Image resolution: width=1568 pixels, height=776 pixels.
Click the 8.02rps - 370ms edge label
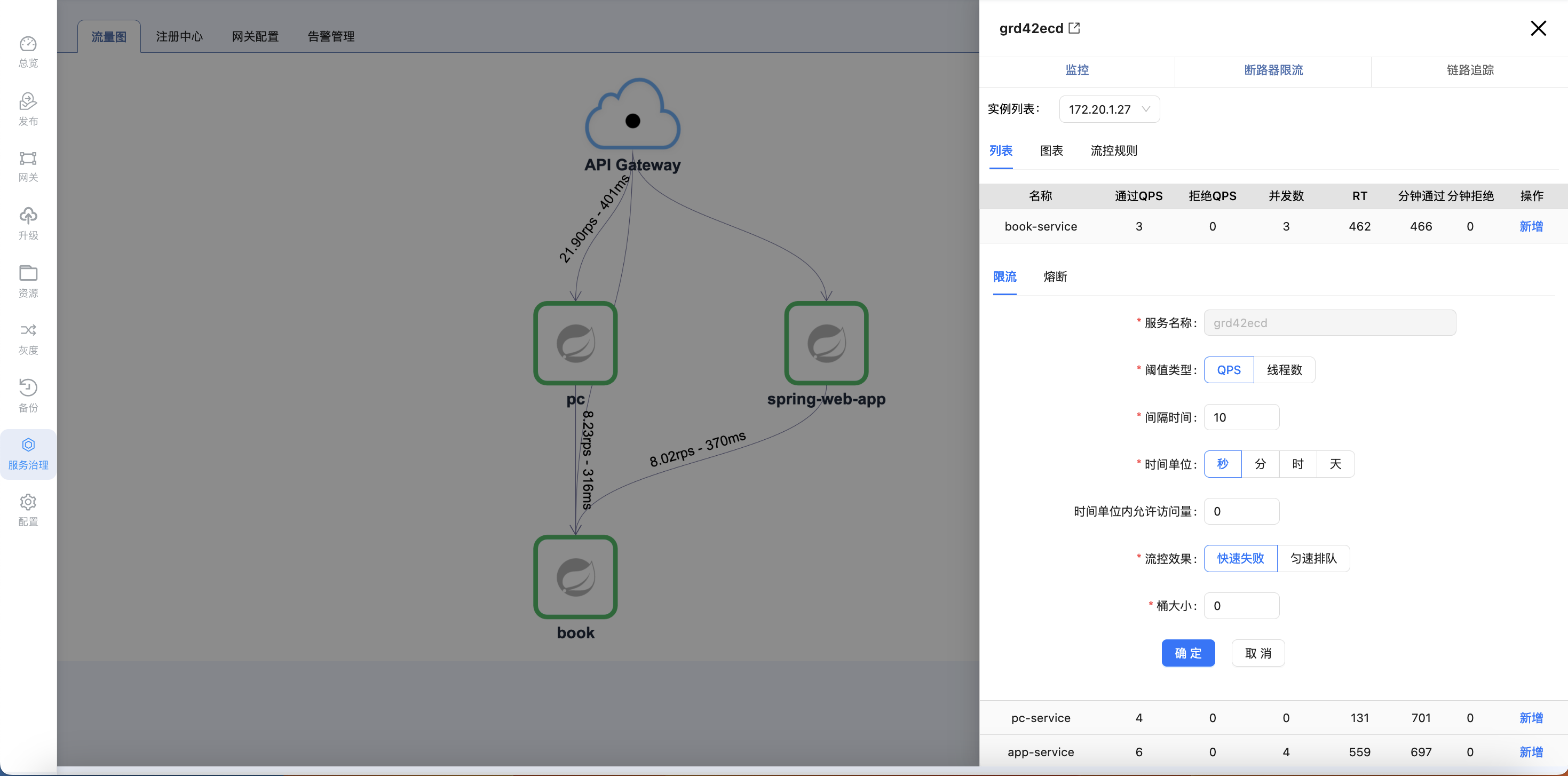[698, 449]
